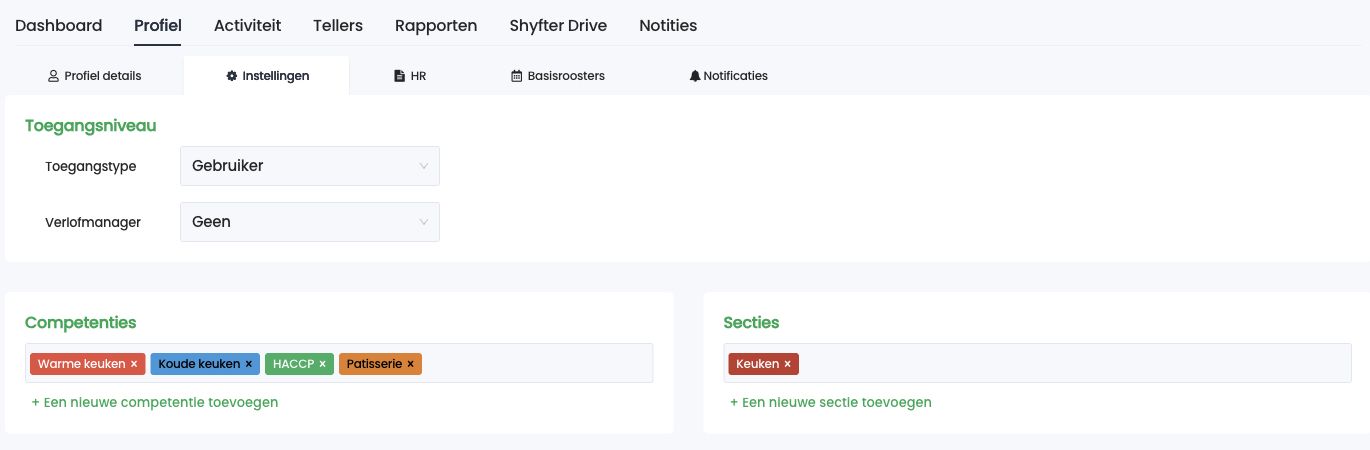Open the Tellers page
The width and height of the screenshot is (1370, 450).
tap(338, 25)
